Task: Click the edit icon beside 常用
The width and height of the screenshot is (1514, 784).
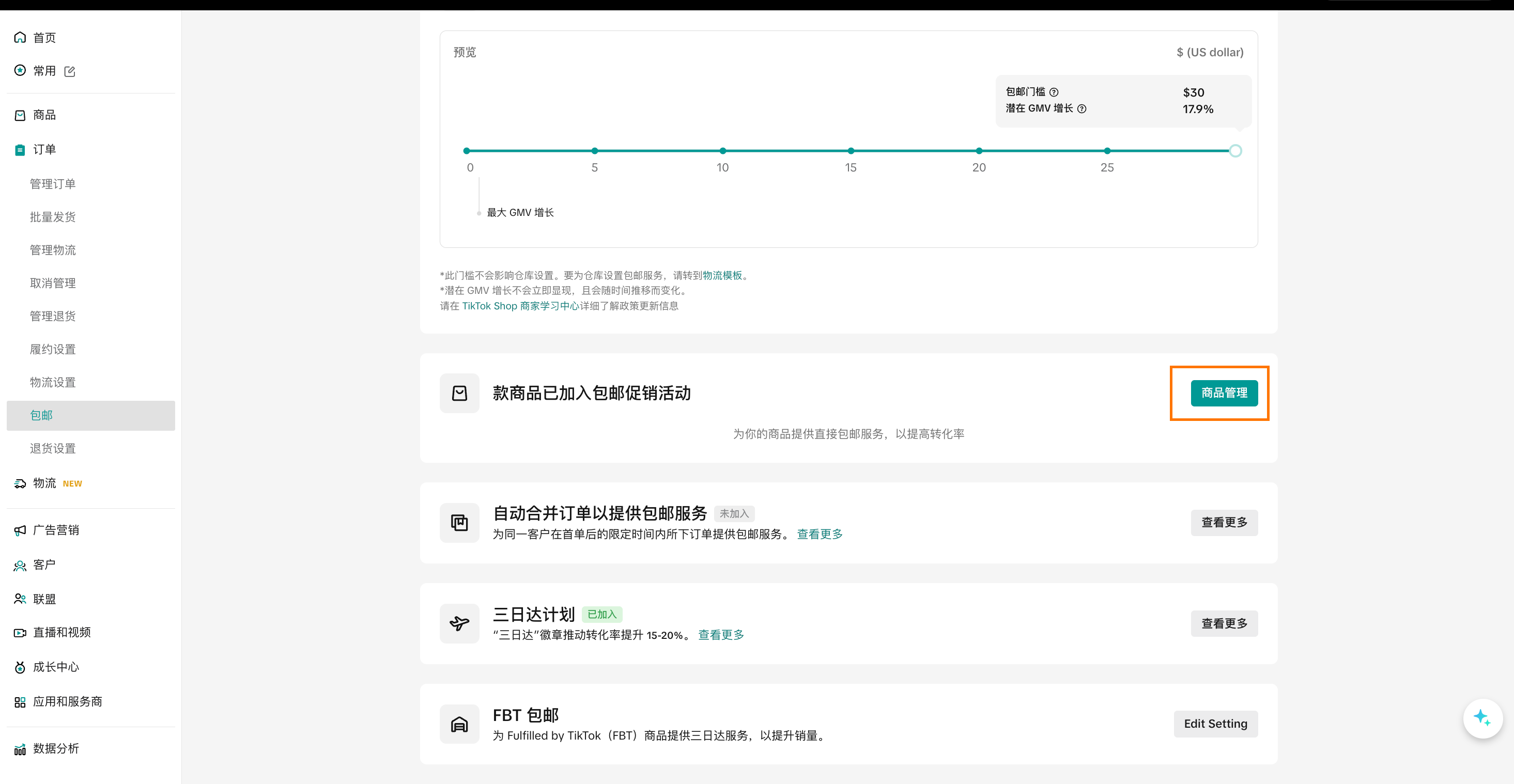Action: click(x=70, y=72)
